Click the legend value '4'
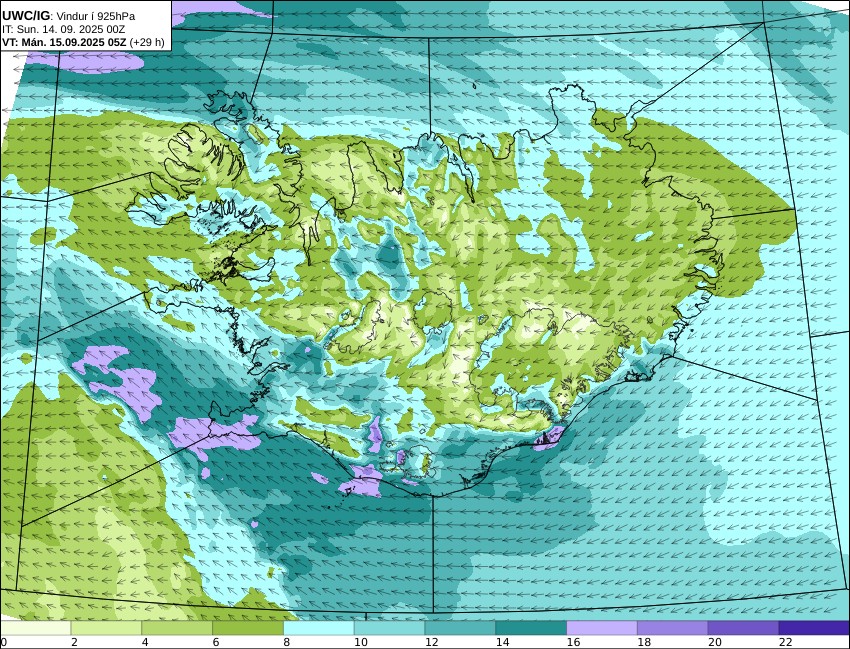Viewport: 850px width, 649px height. [145, 642]
